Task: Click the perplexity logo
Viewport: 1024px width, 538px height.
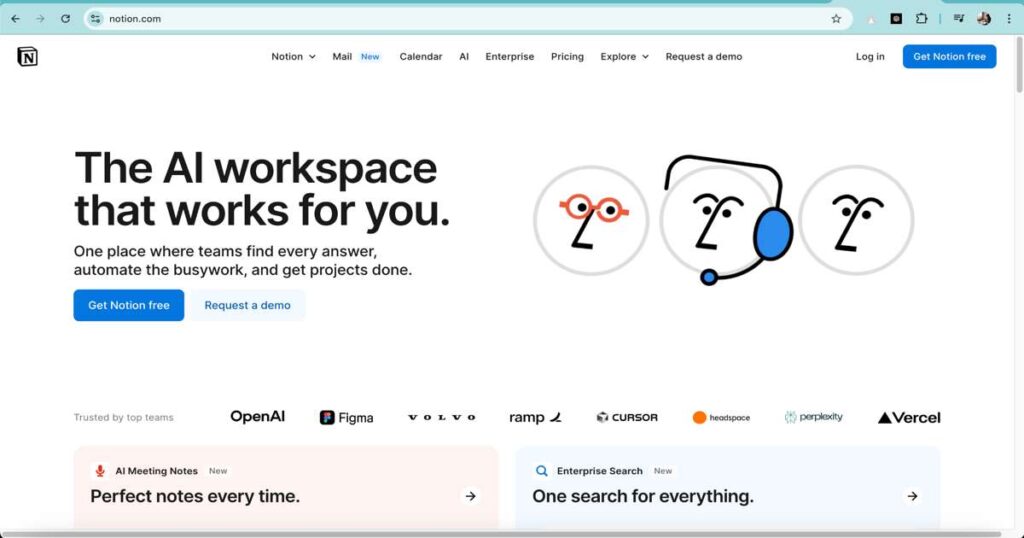Action: tap(813, 417)
